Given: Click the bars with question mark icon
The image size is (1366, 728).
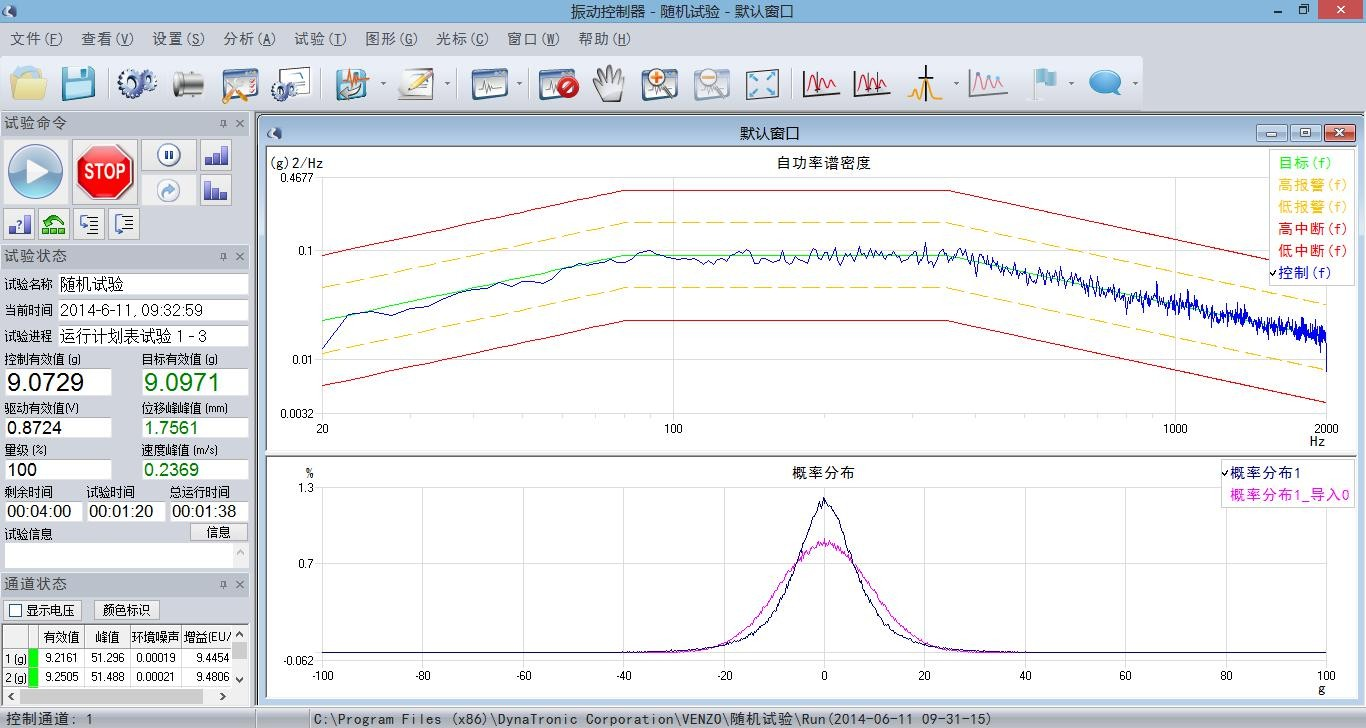Looking at the screenshot, I should tap(20, 224).
